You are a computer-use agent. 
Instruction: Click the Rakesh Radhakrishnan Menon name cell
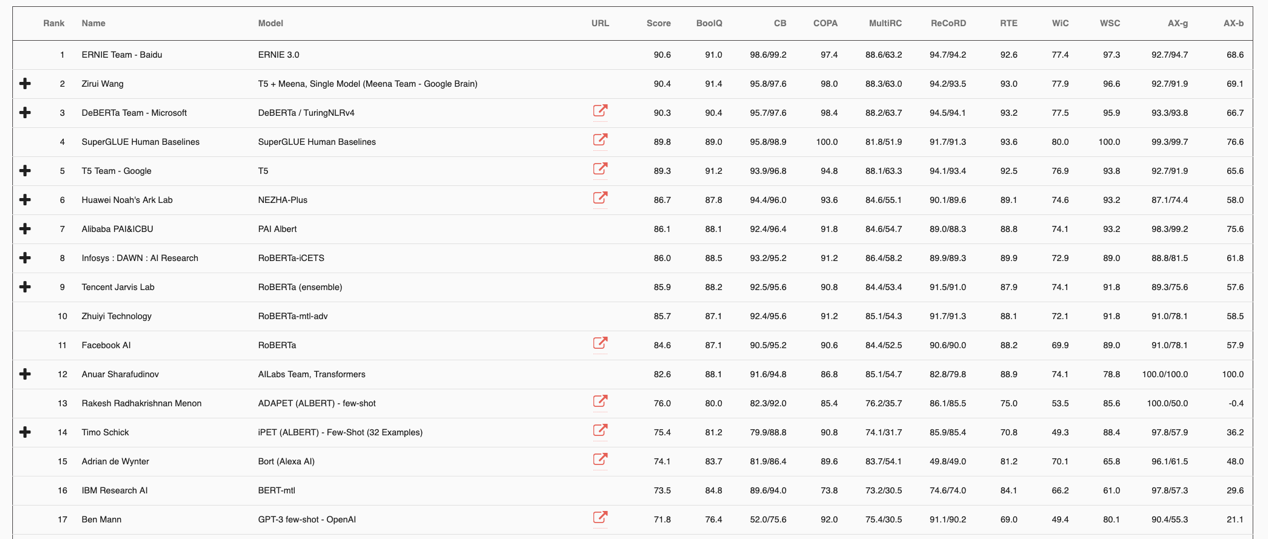(141, 403)
